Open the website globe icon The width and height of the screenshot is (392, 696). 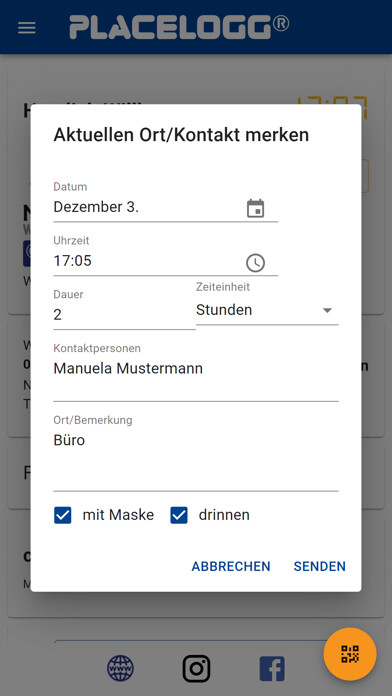(x=120, y=668)
